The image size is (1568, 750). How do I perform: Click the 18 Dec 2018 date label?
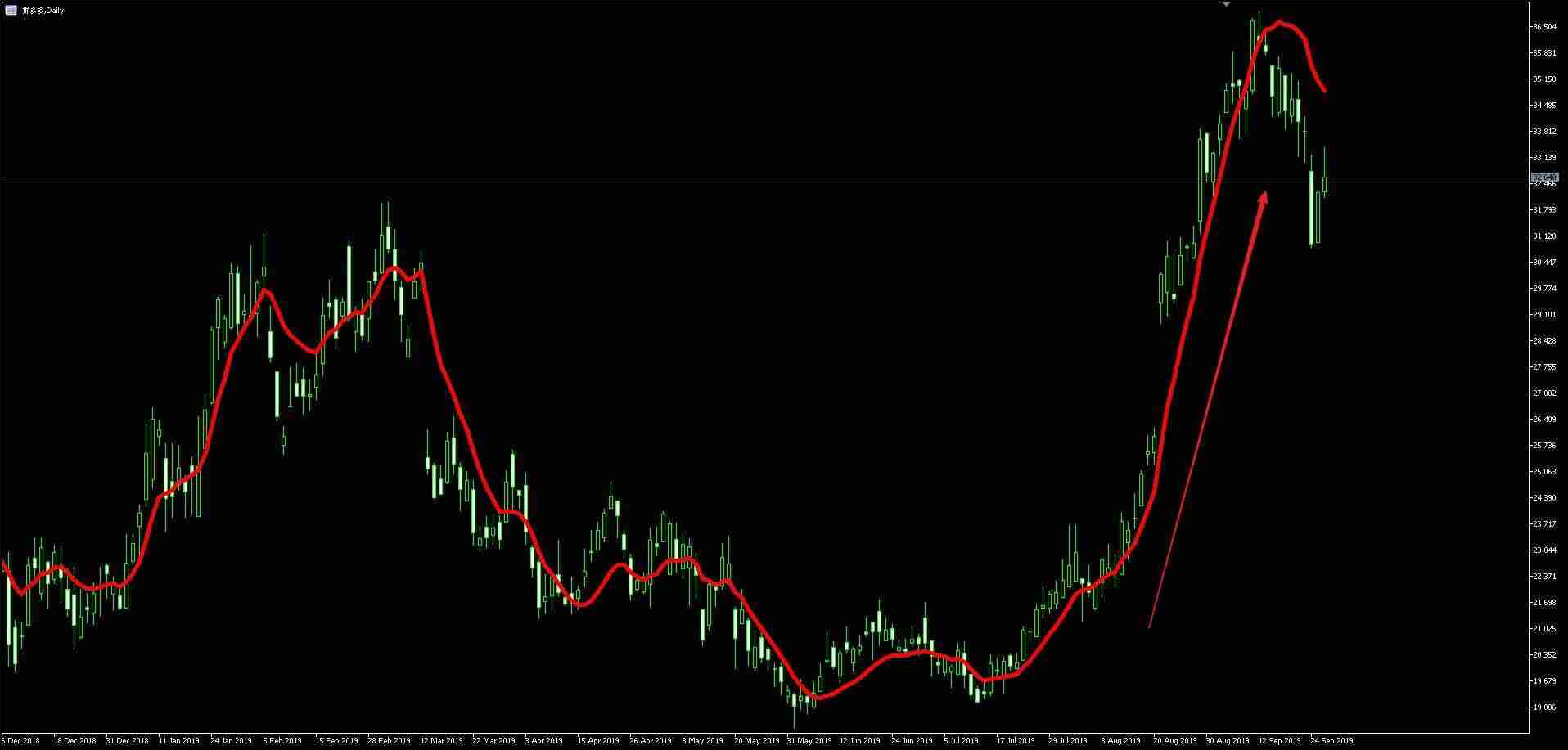pos(74,741)
